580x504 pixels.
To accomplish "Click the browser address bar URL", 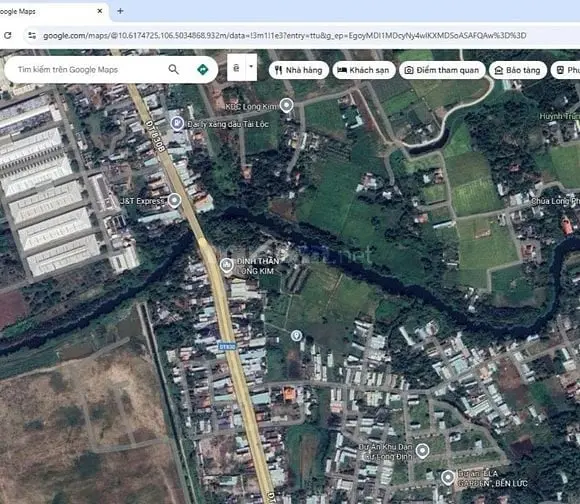I will [284, 35].
